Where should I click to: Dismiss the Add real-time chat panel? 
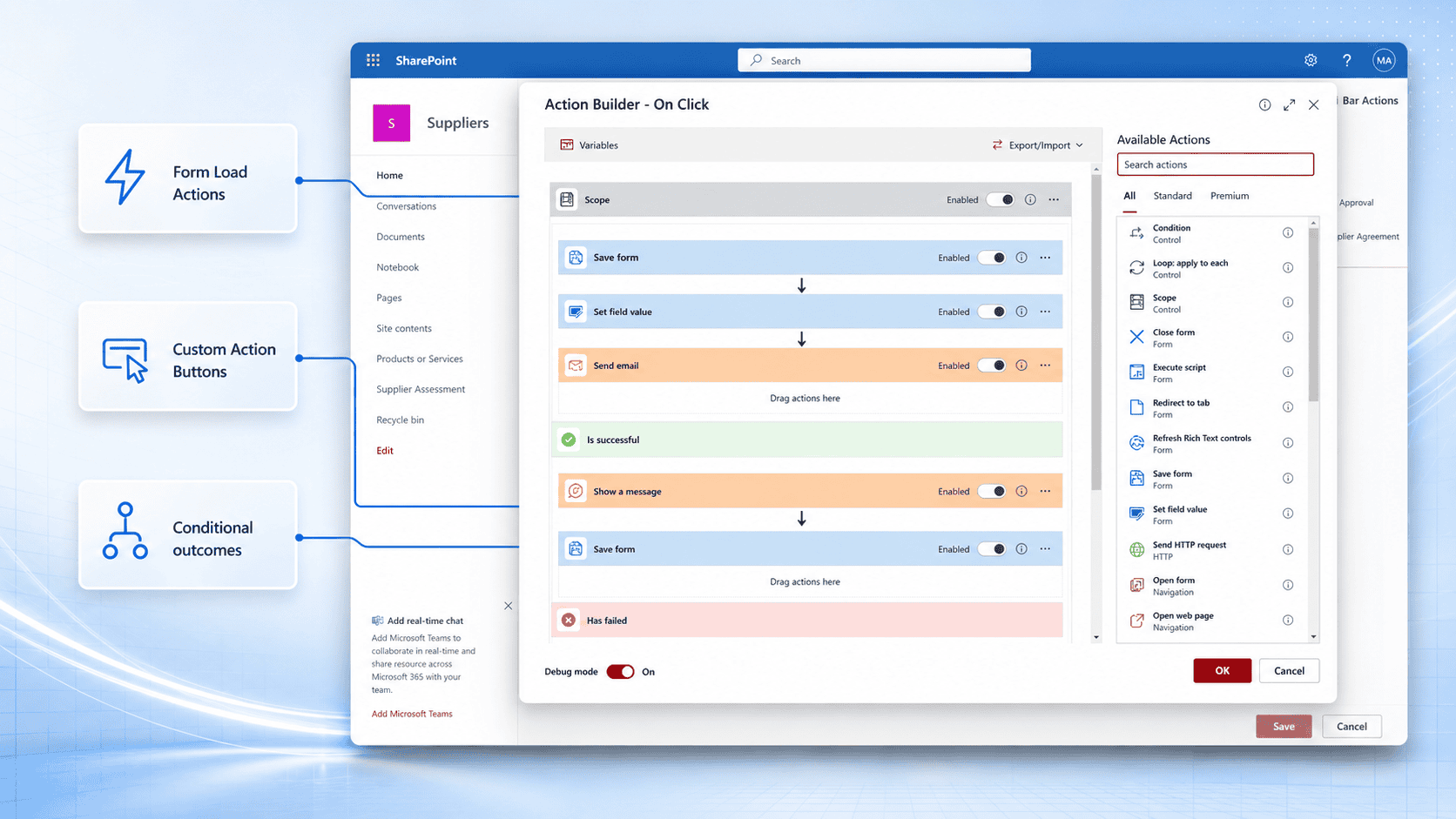coord(509,606)
